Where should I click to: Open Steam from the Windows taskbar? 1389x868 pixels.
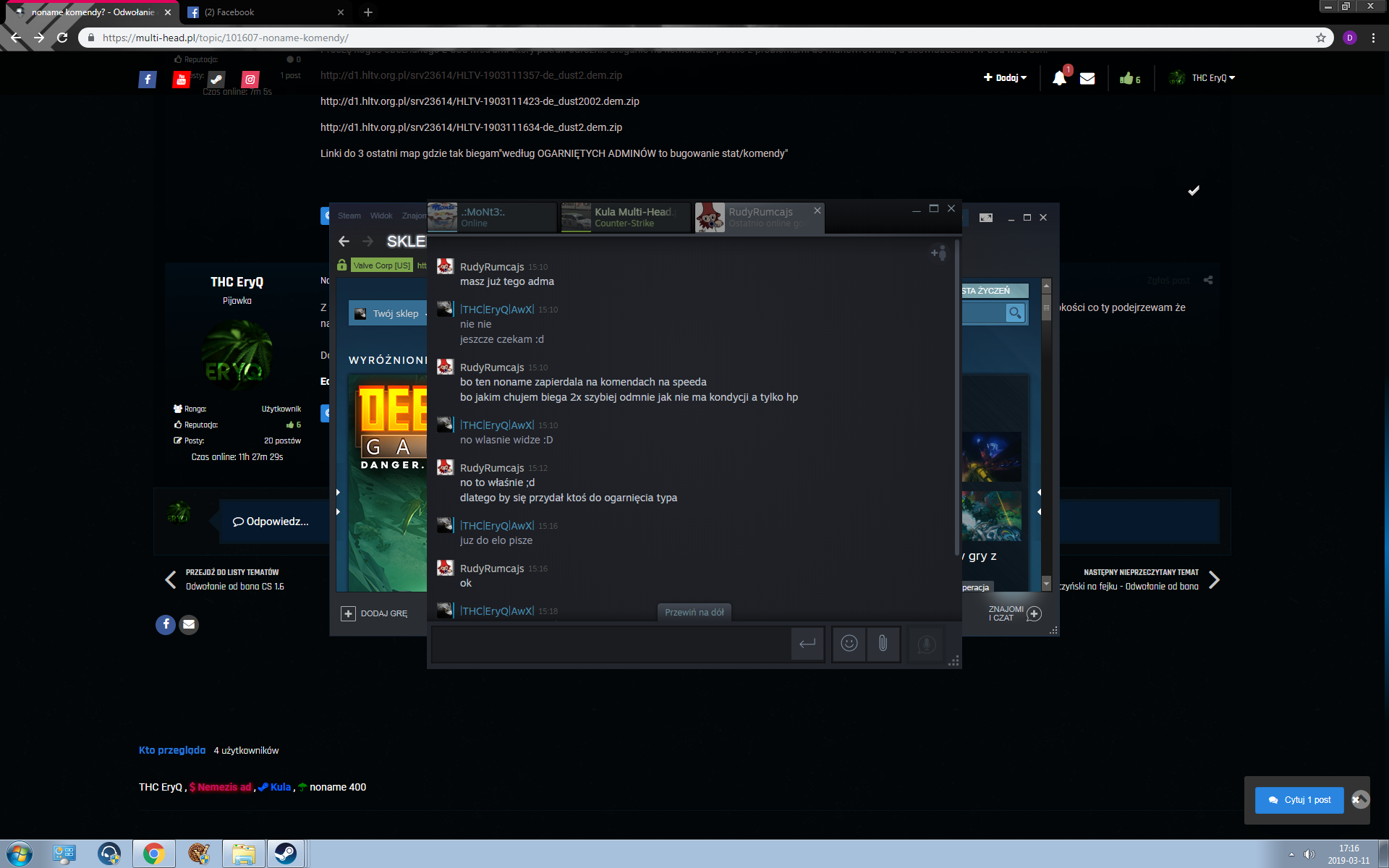click(285, 854)
